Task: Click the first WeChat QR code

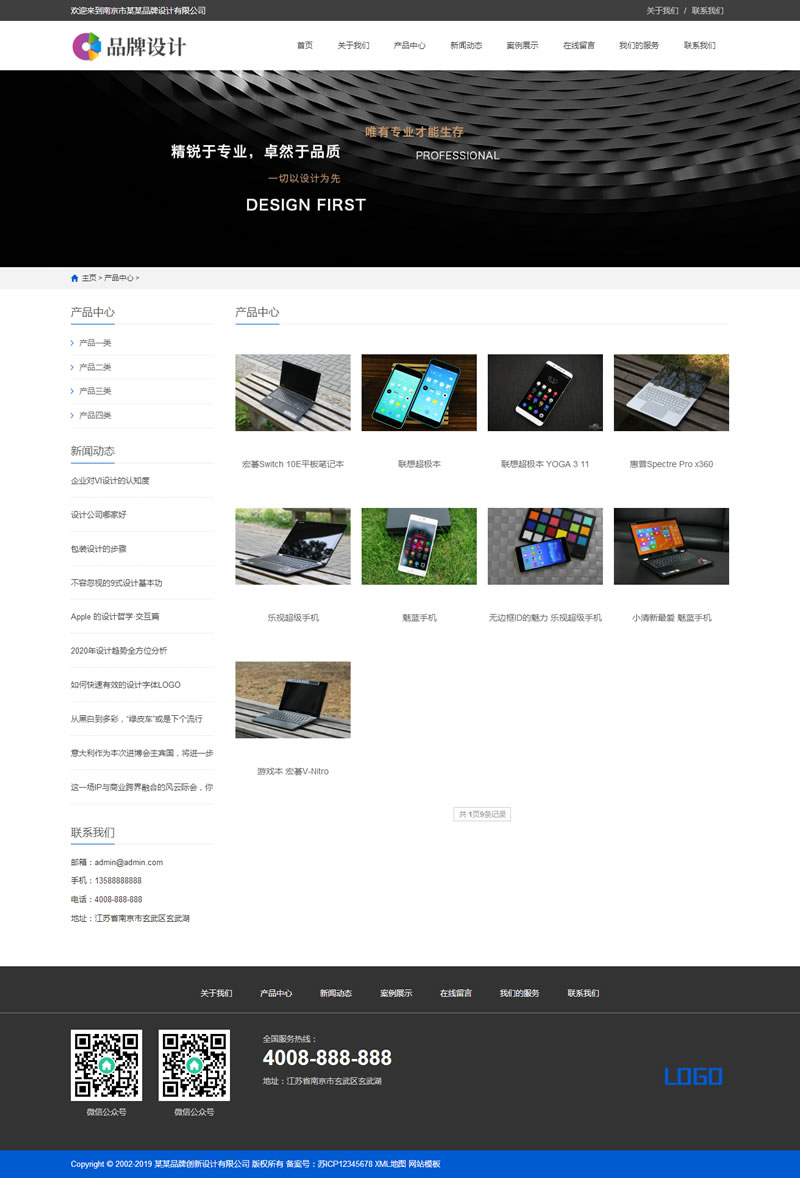Action: (x=106, y=1065)
